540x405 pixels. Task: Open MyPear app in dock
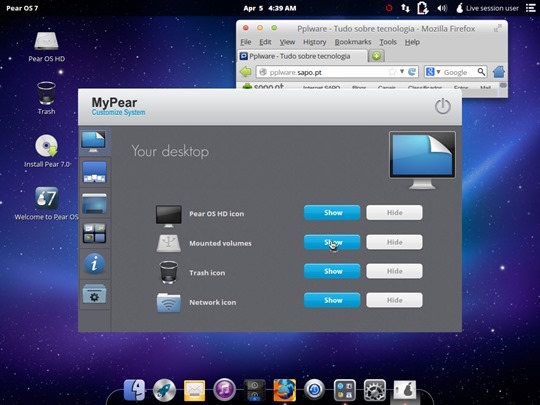[405, 390]
